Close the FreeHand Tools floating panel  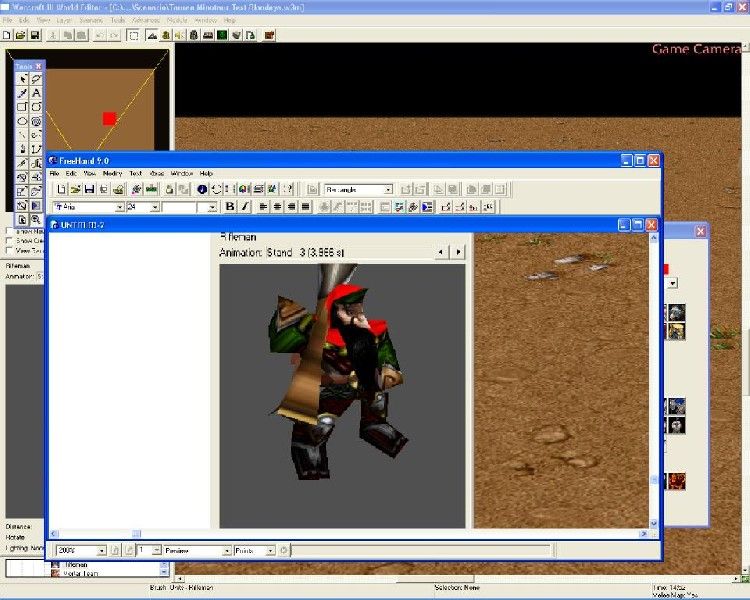38,67
